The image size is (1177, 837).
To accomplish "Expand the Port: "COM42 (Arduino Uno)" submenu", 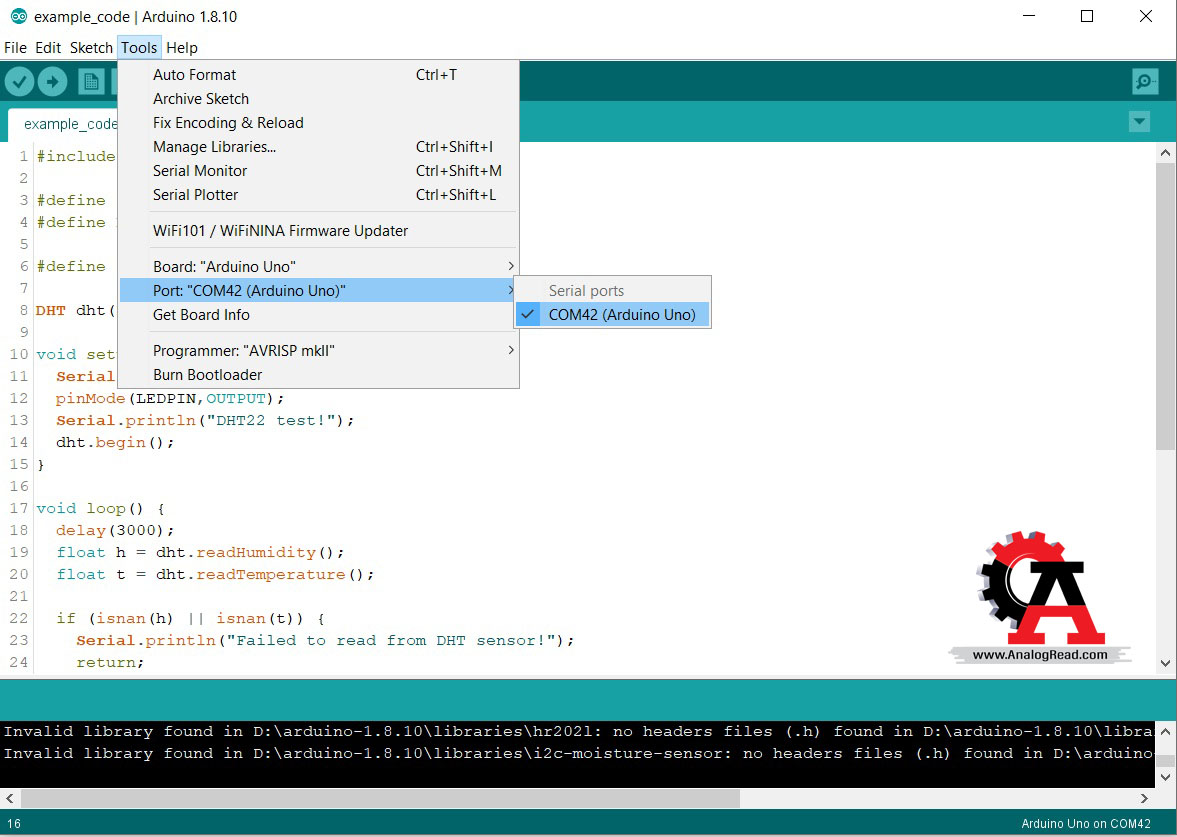I will coord(318,291).
